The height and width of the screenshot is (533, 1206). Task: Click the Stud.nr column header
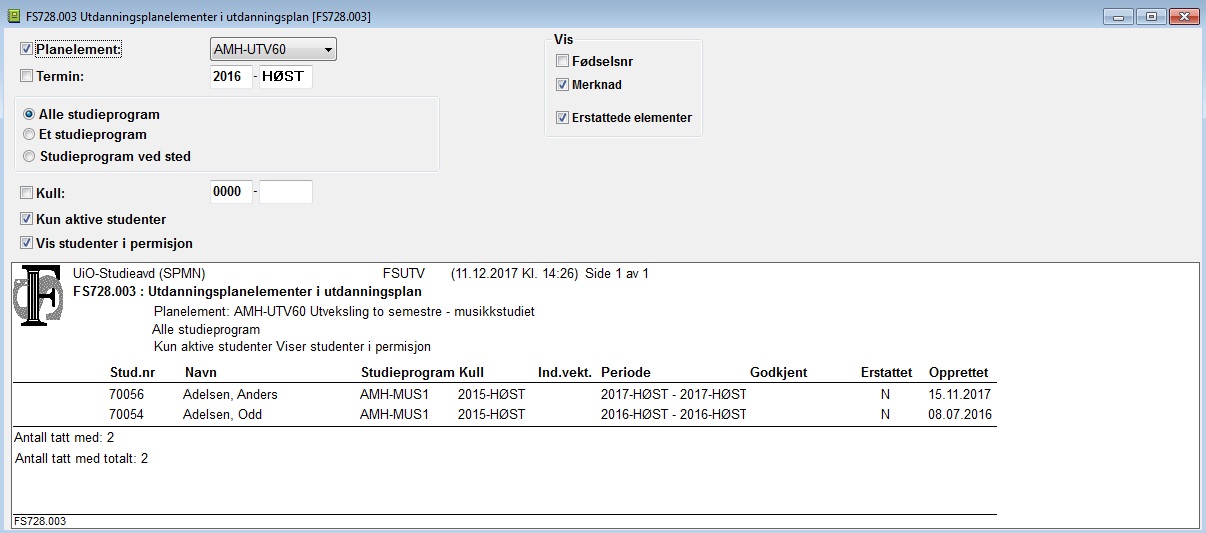132,373
